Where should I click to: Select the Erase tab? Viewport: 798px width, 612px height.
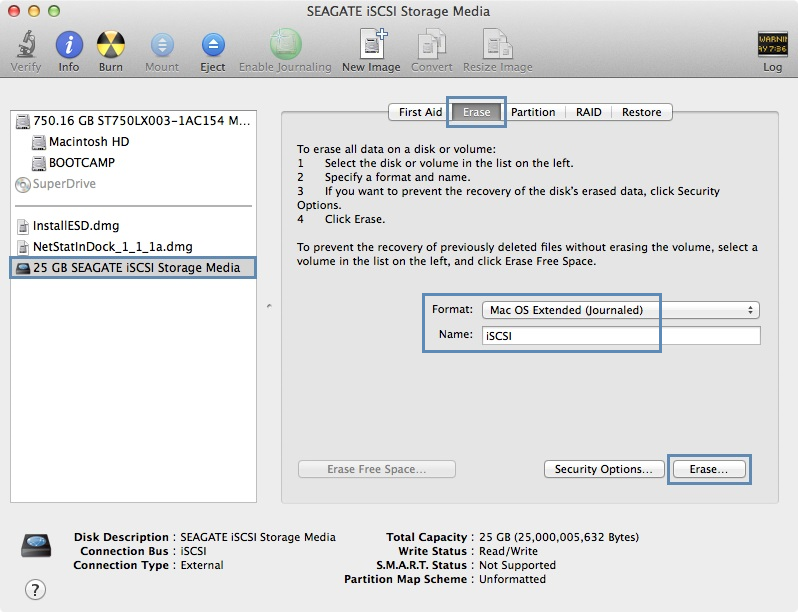[476, 112]
